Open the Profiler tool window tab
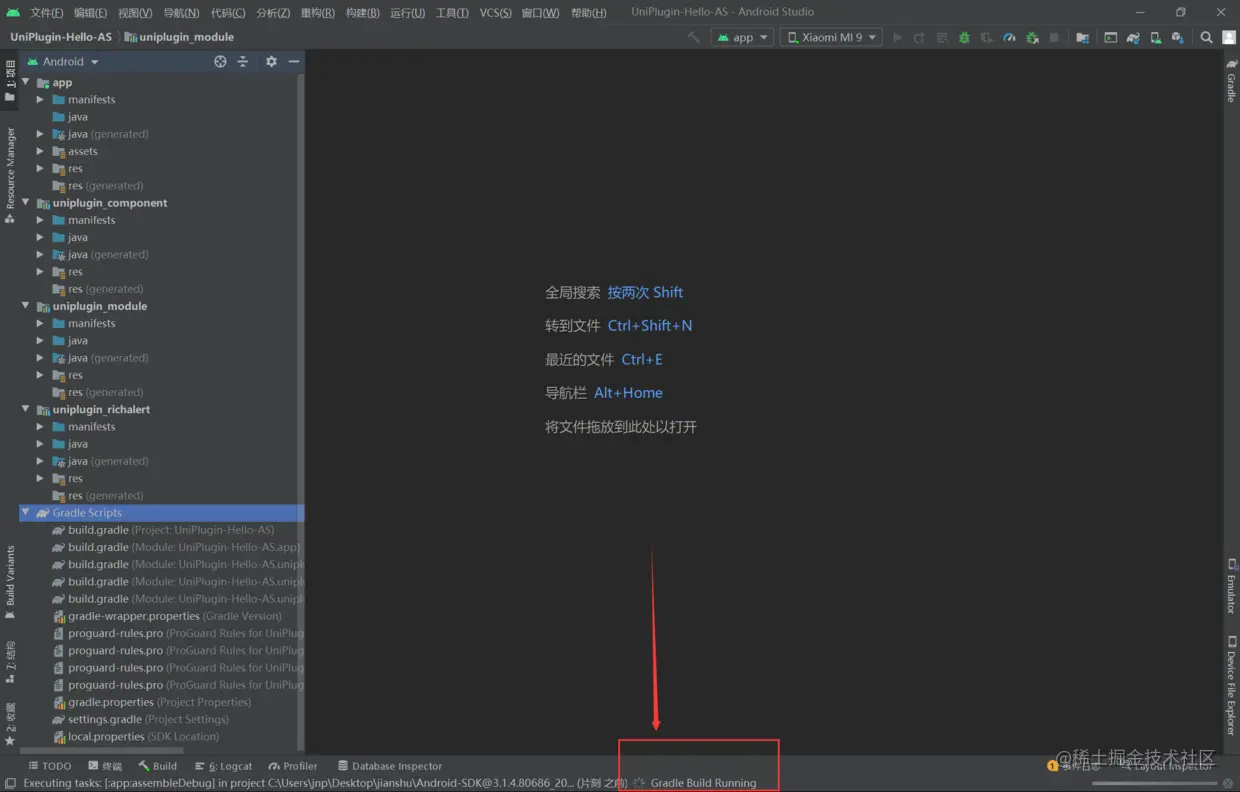Screen dimensions: 1240x792 [x=293, y=766]
